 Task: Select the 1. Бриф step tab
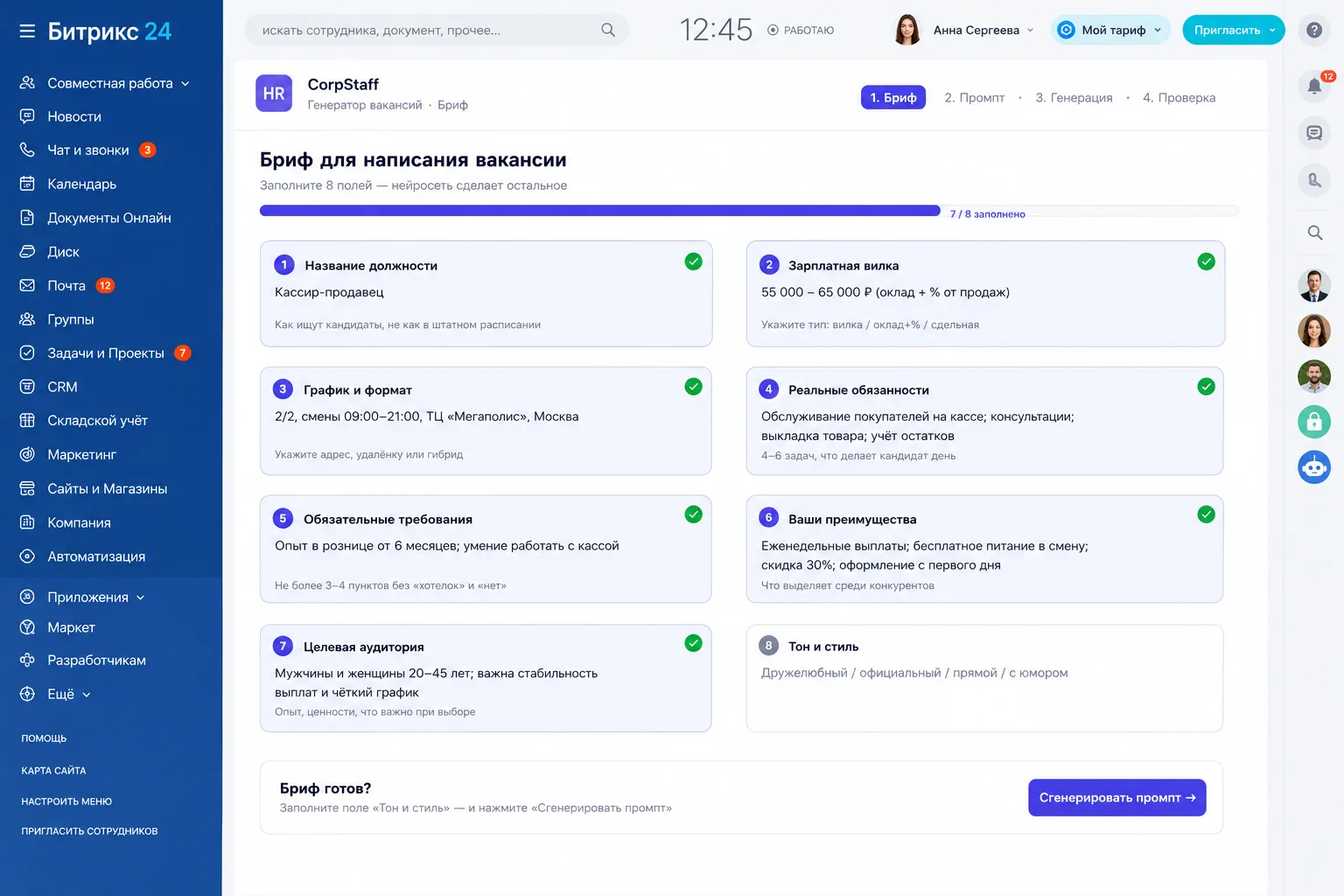[x=893, y=97]
